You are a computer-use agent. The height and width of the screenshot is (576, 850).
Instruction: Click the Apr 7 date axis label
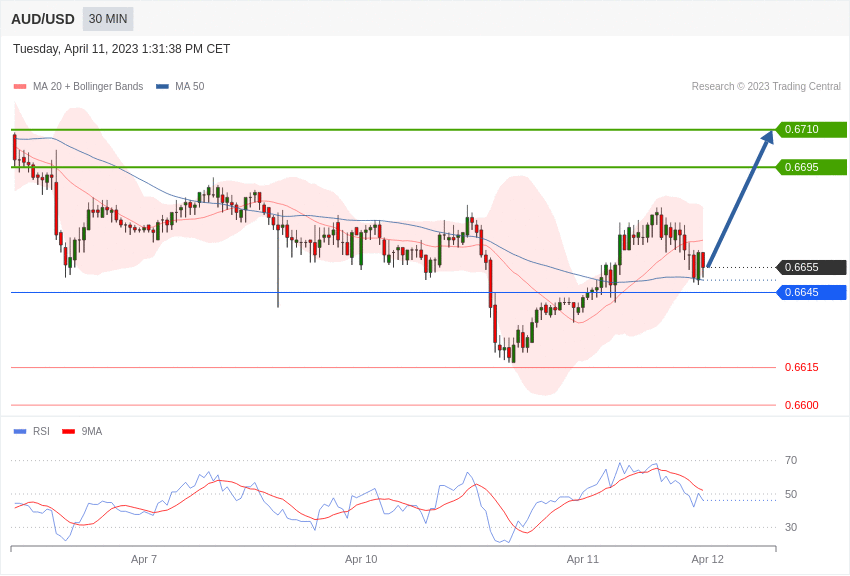tap(144, 559)
